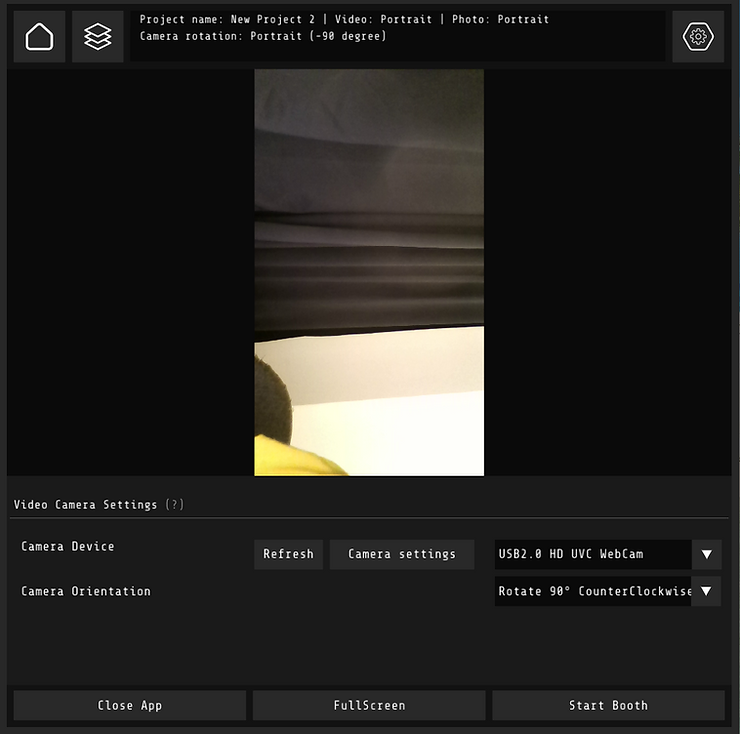Click the Camera Orientation label
Viewport: 740px width, 734px height.
point(86,591)
